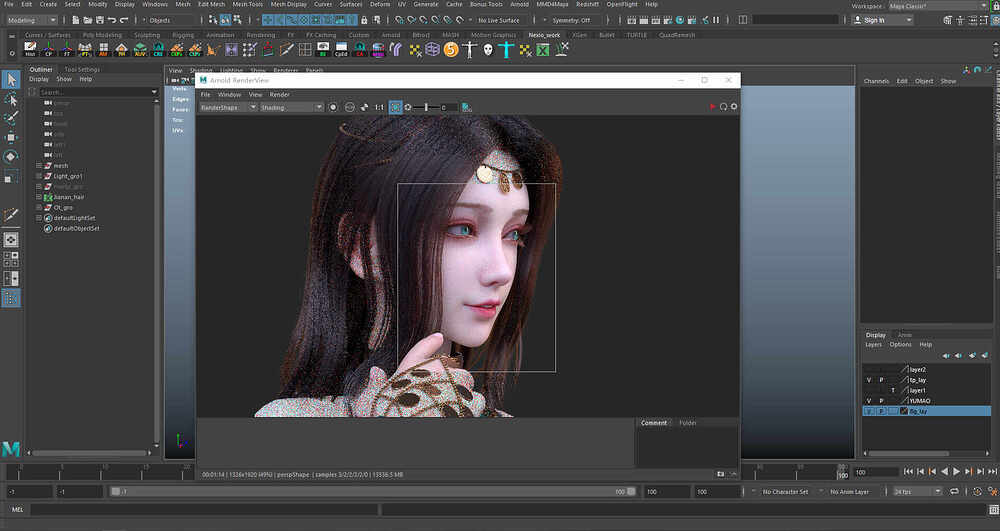Open the Sign In dropdown
This screenshot has height=531, width=1000.
click(x=883, y=20)
